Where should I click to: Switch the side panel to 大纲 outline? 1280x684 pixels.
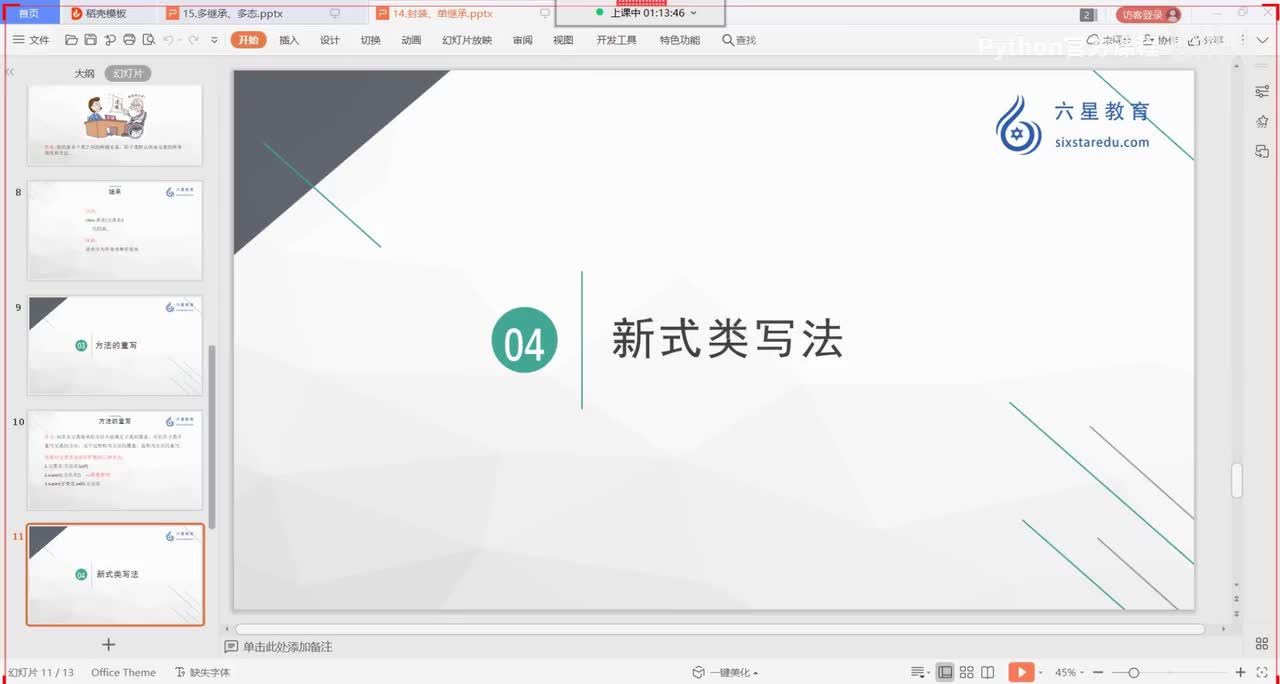[84, 74]
